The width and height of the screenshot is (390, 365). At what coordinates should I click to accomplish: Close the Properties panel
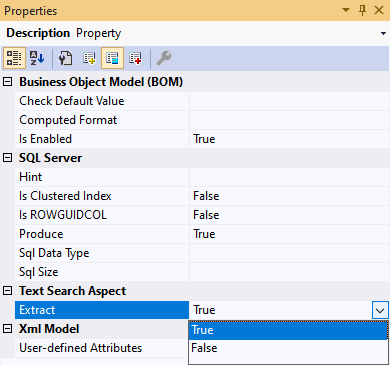[379, 10]
